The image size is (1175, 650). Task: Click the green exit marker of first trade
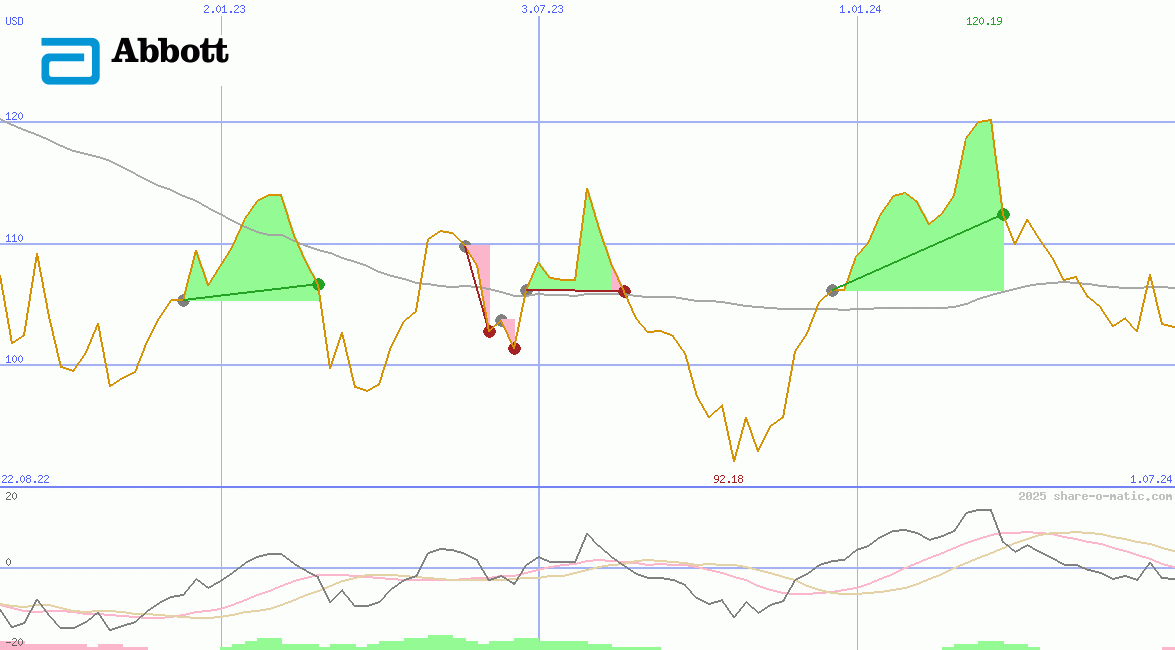[318, 284]
